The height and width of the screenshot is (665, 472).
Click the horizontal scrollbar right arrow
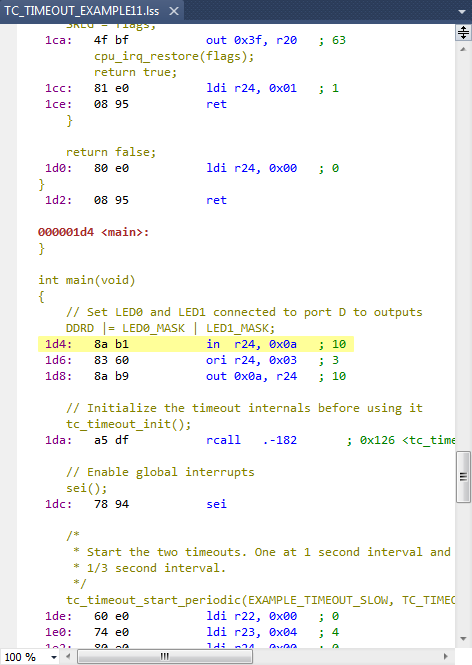(x=446, y=657)
